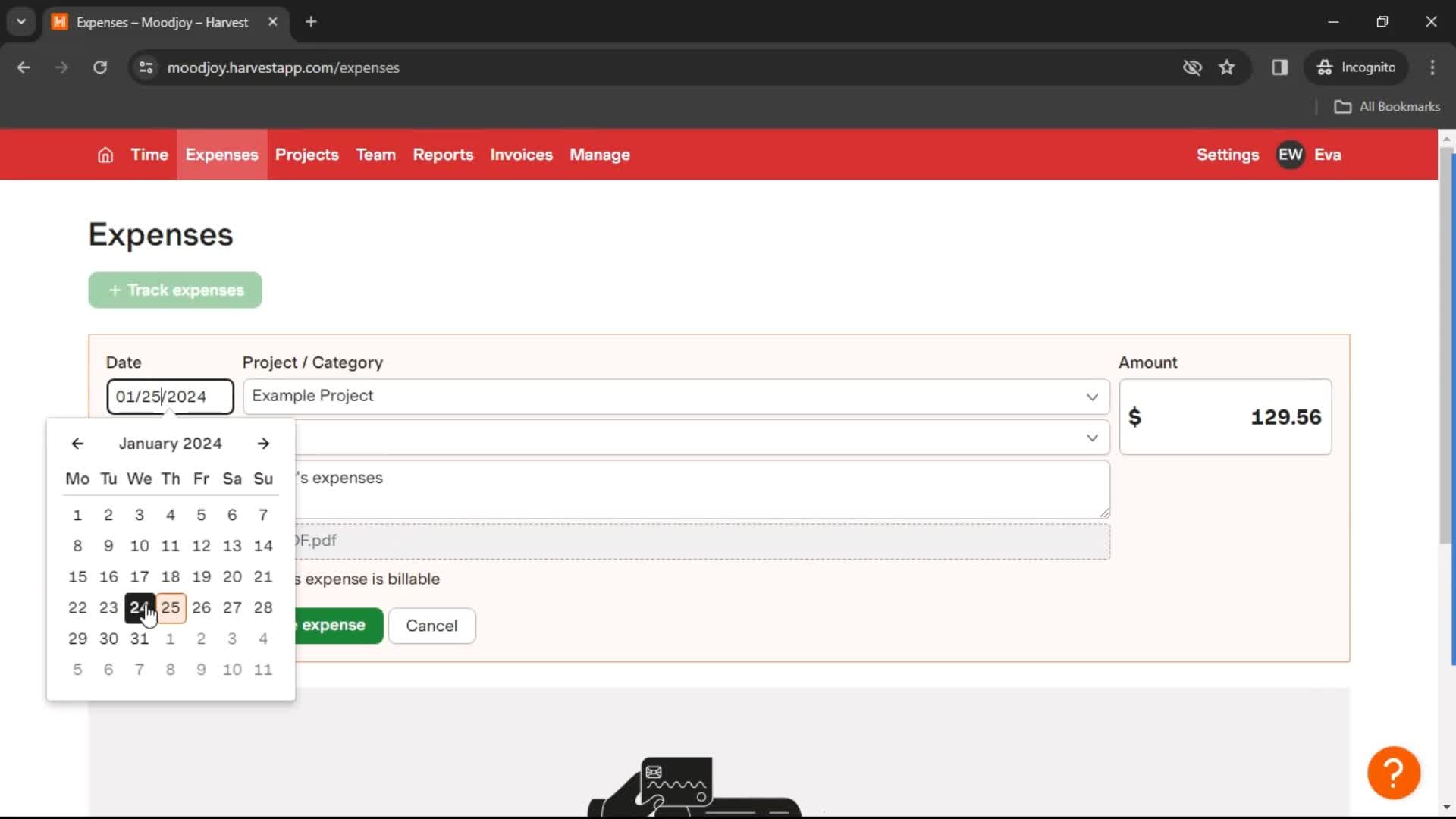Click the Cancel button on expense form
Viewport: 1456px width, 819px height.
point(432,625)
